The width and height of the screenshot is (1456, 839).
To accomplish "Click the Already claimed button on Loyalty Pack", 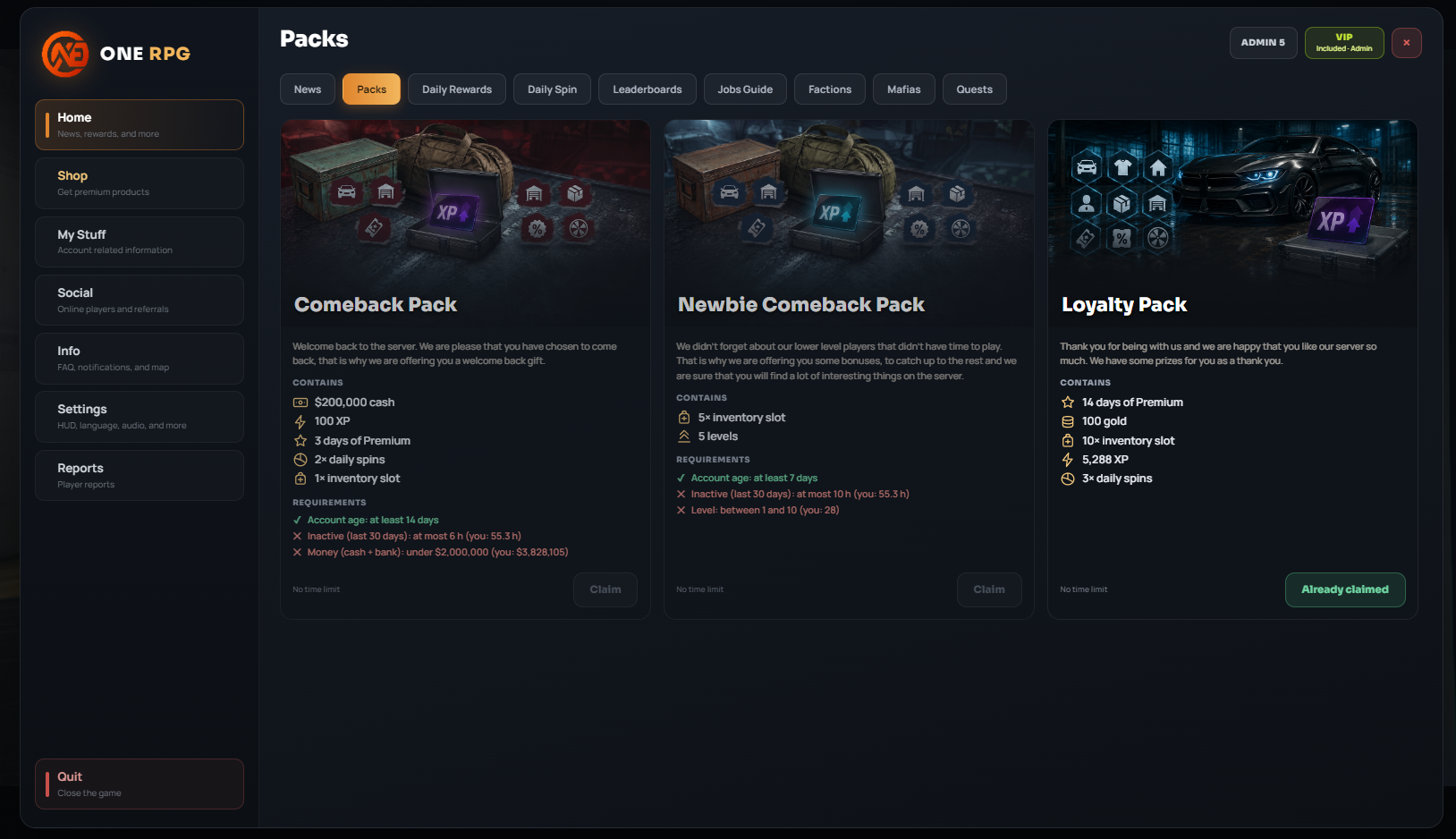I will pyautogui.click(x=1345, y=589).
